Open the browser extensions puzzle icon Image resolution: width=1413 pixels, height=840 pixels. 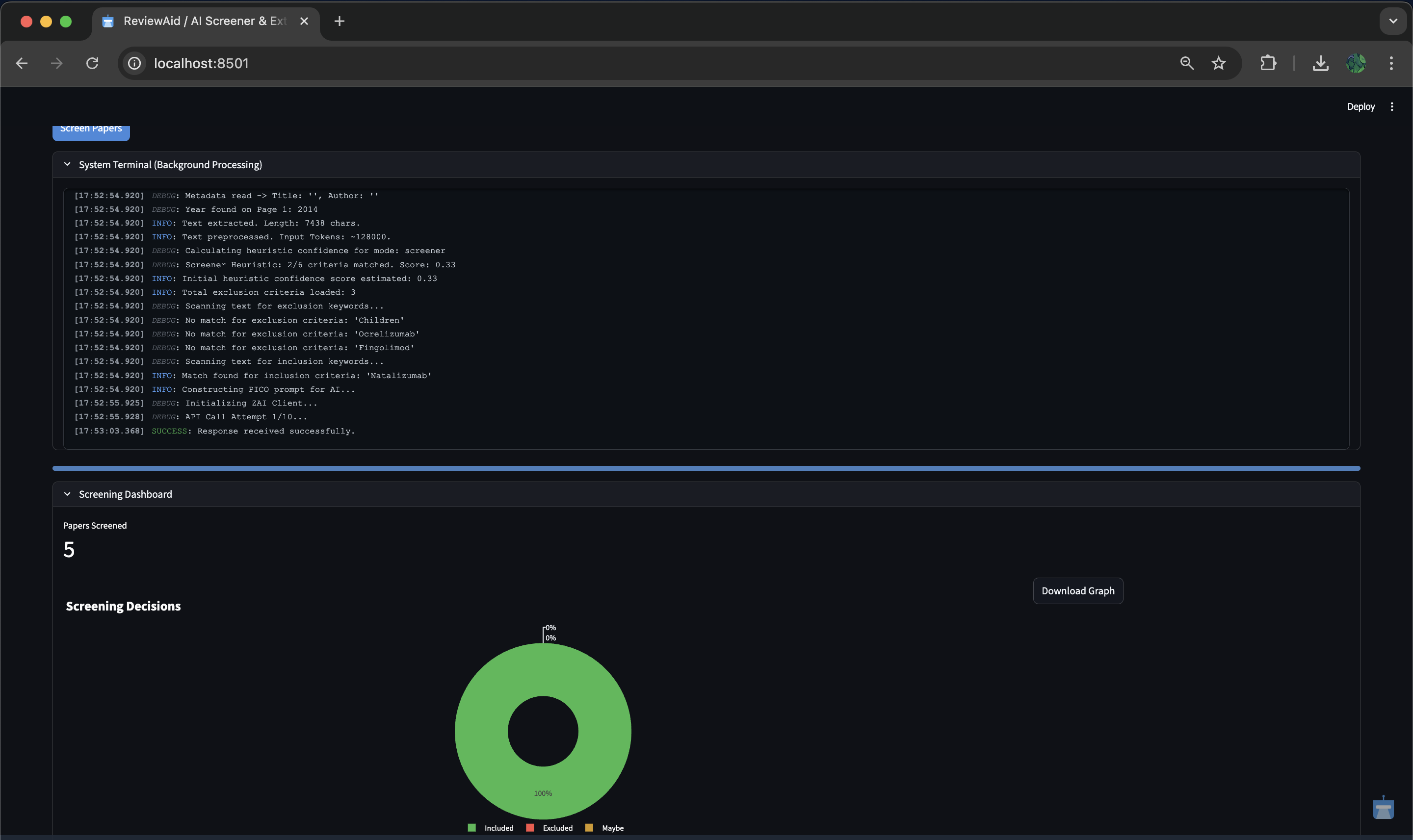tap(1268, 63)
